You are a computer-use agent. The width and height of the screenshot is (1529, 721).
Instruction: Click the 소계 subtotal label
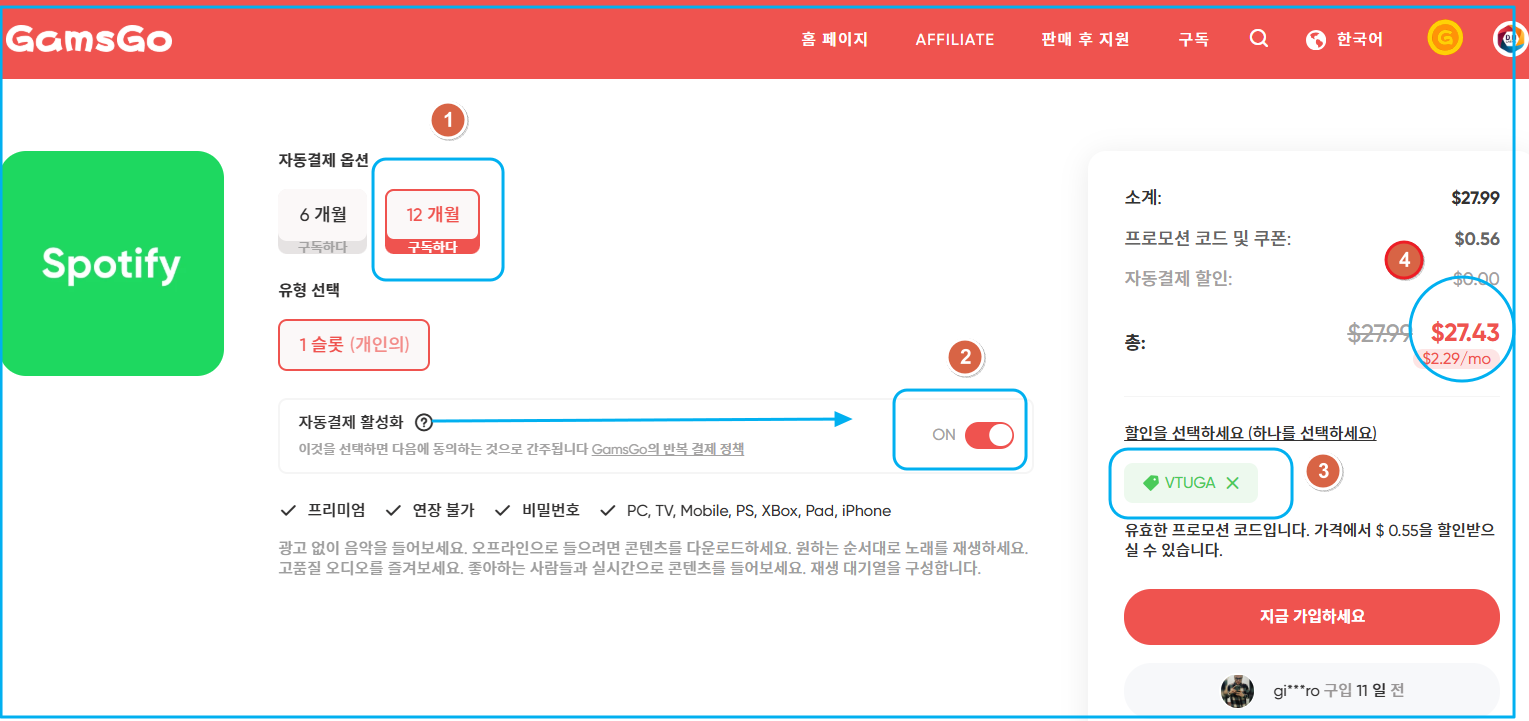click(1143, 198)
